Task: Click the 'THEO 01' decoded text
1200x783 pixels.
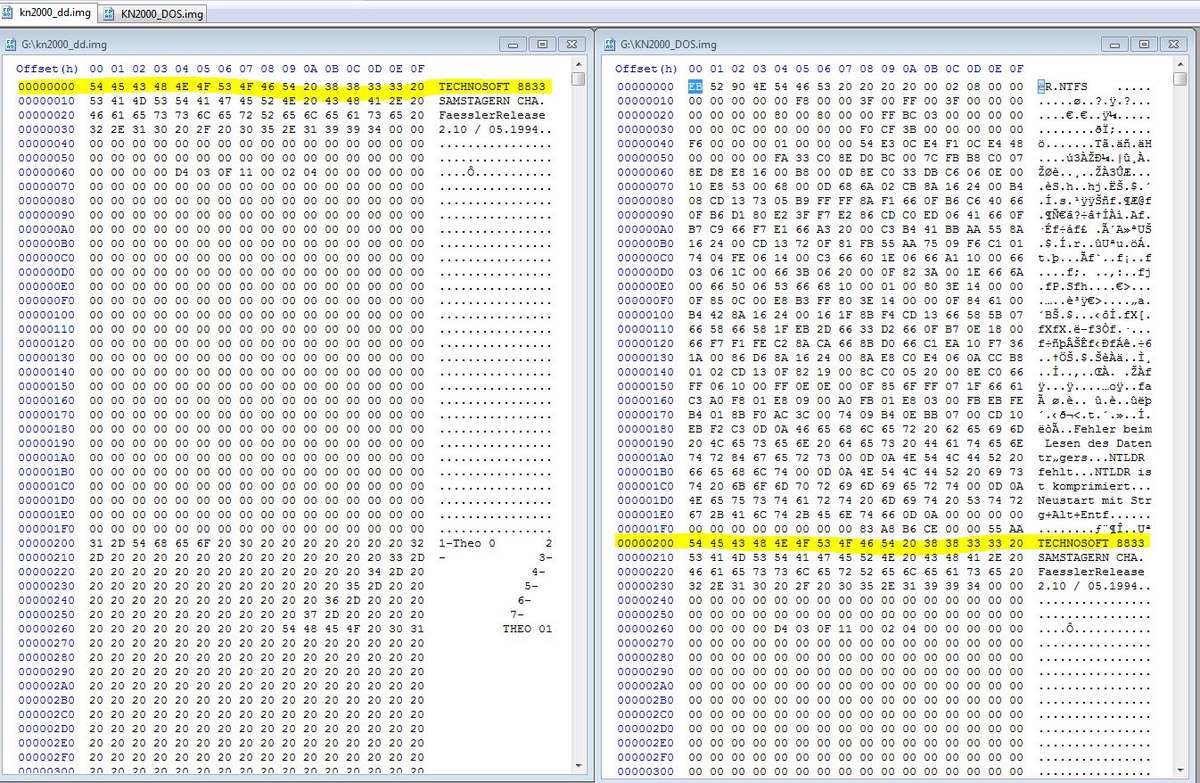Action: coord(527,628)
